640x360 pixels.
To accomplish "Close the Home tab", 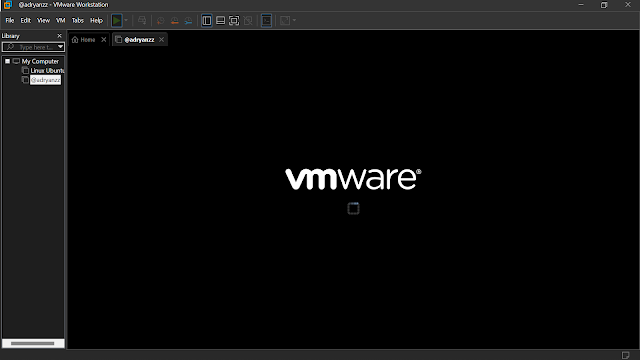I will [x=104, y=40].
